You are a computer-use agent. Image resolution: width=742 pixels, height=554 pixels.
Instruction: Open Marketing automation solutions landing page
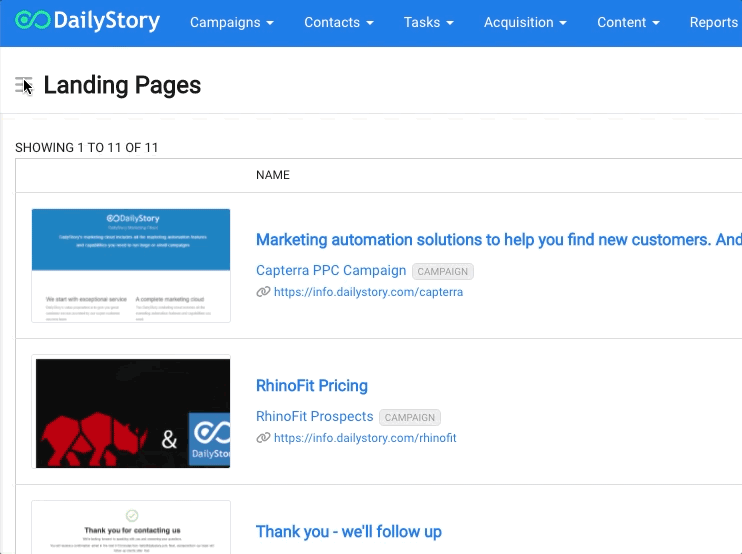click(499, 240)
